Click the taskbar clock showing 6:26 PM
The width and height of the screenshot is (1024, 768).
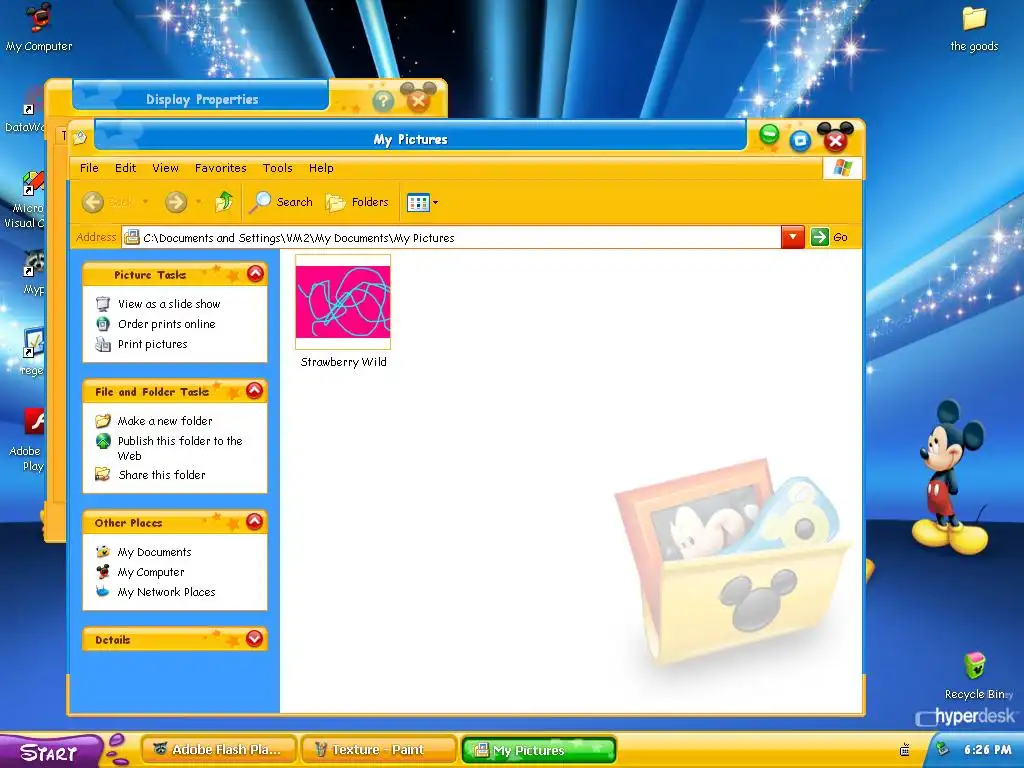[x=987, y=750]
